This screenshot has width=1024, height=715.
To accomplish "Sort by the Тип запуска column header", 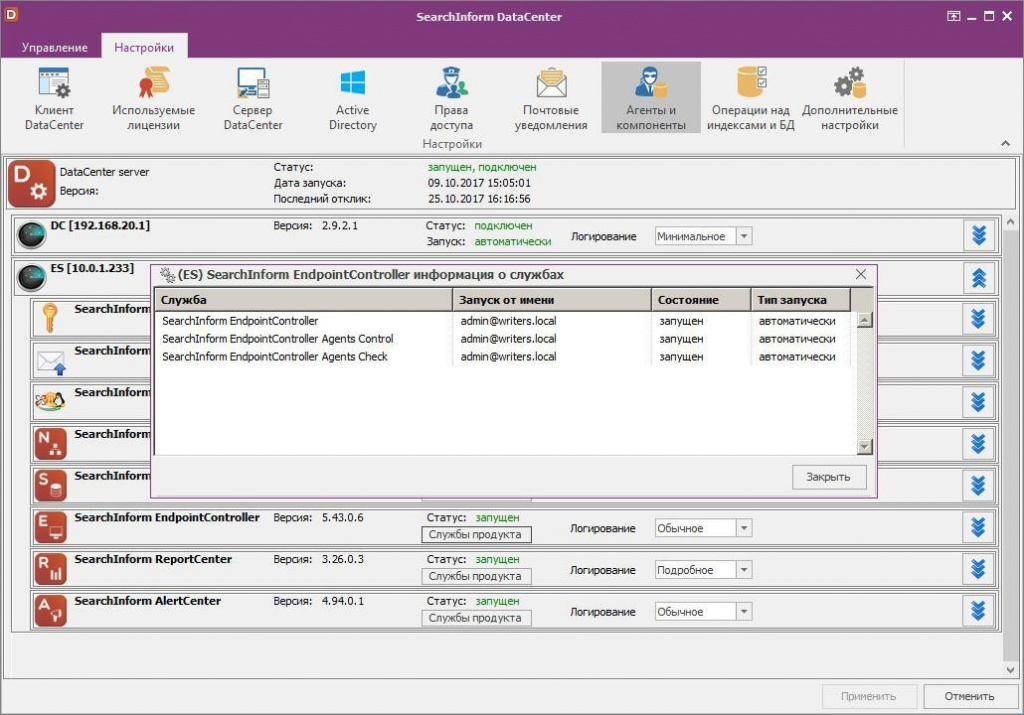I will 801,300.
